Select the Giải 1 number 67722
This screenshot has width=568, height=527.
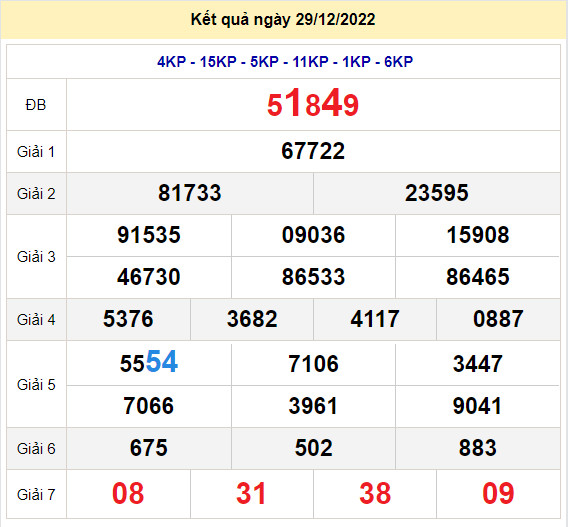click(313, 151)
